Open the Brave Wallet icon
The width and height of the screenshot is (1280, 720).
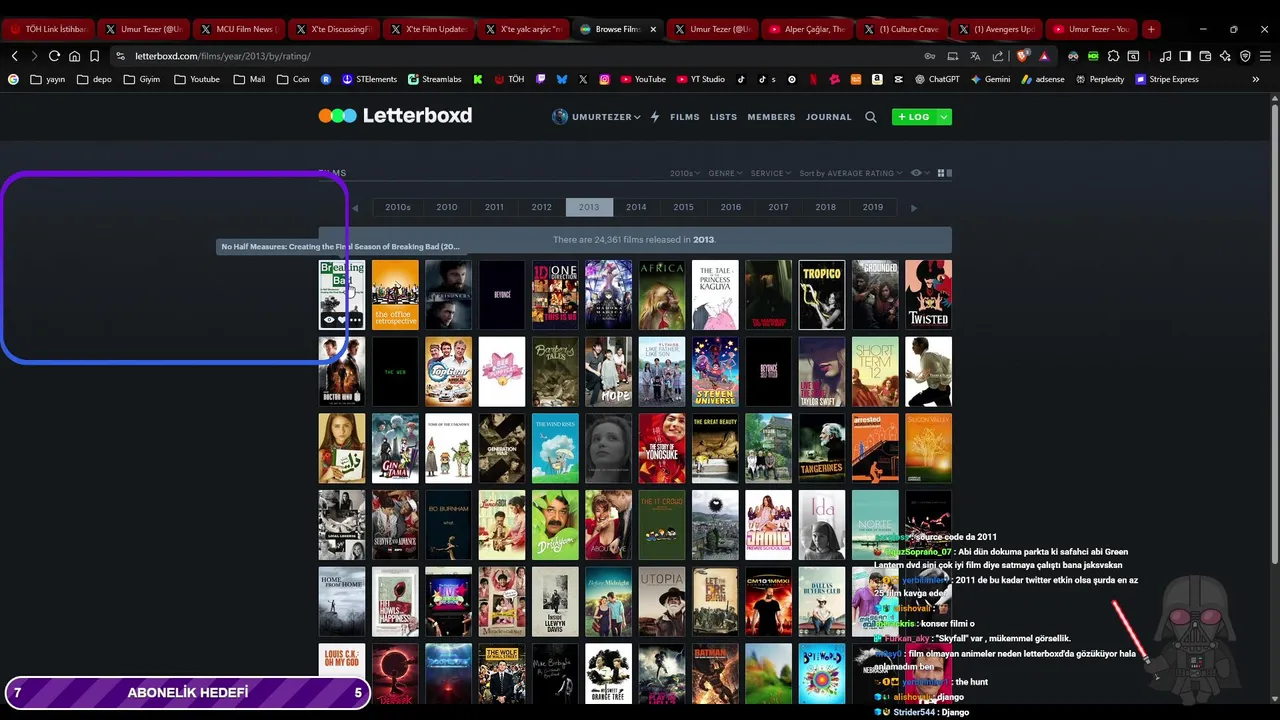coord(1205,56)
